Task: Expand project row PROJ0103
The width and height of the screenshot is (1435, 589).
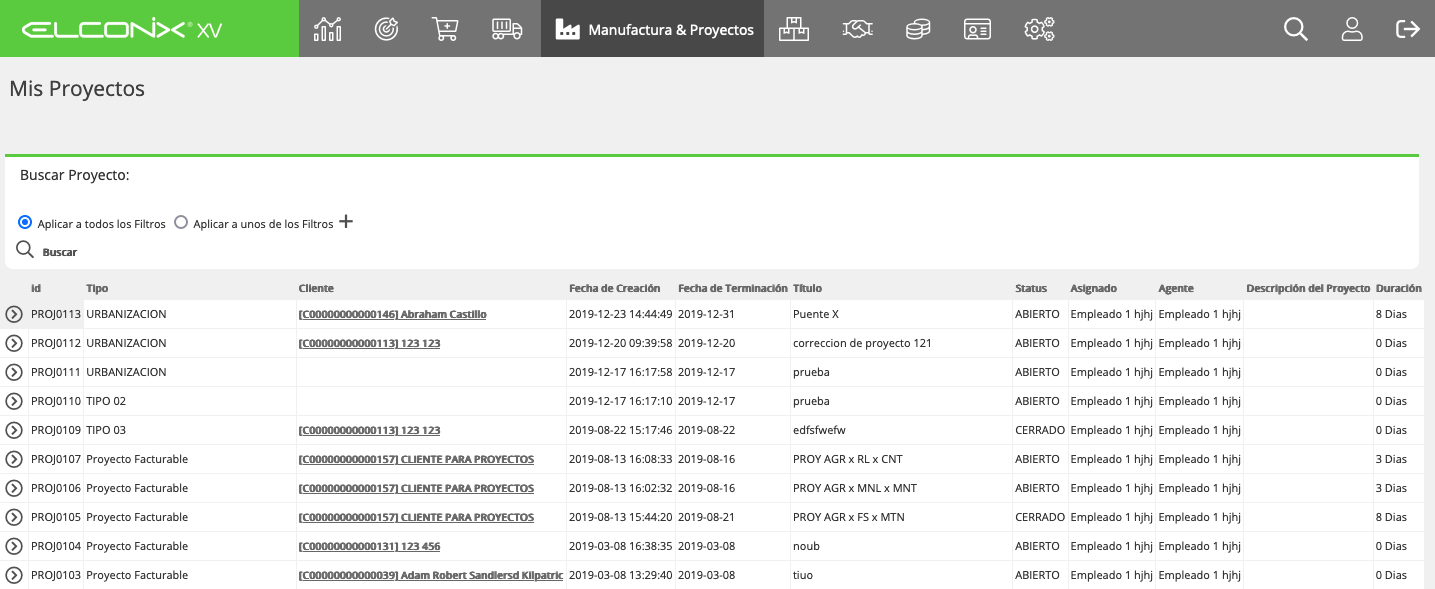Action: (14, 575)
